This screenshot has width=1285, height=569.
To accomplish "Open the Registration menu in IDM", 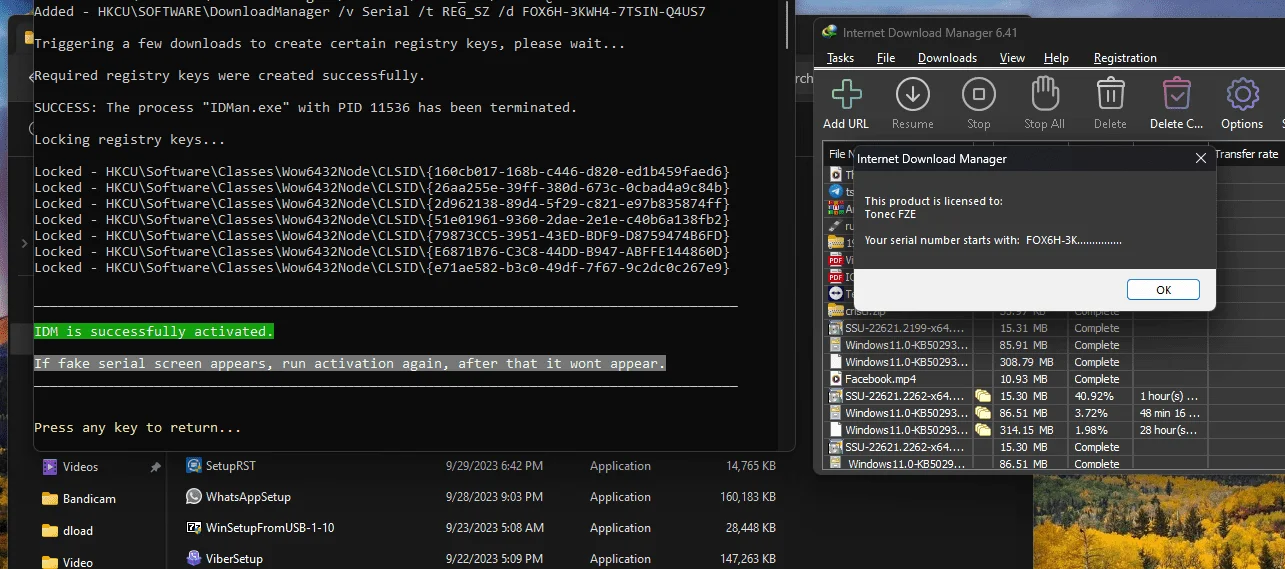I will (x=1125, y=58).
